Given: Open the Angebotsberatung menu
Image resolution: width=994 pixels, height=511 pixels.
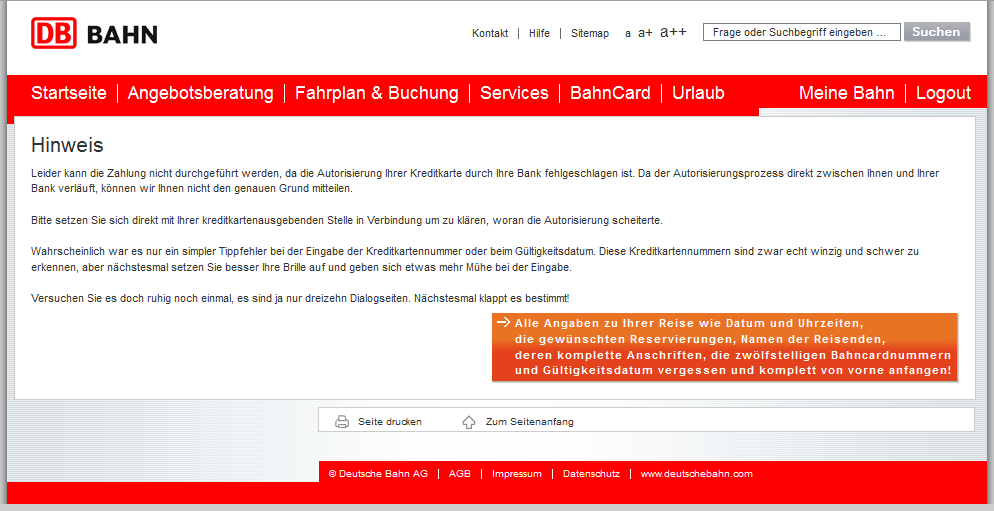Looking at the screenshot, I should [200, 93].
